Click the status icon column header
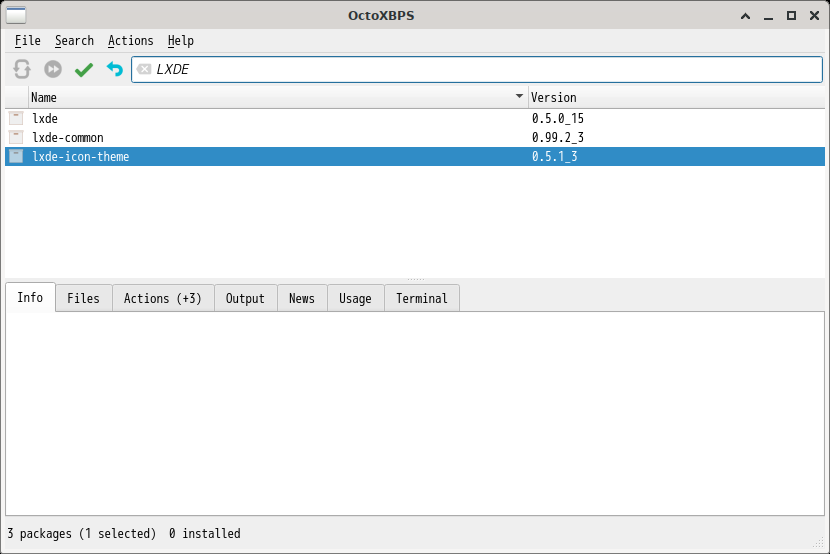The image size is (830, 554). tap(17, 97)
